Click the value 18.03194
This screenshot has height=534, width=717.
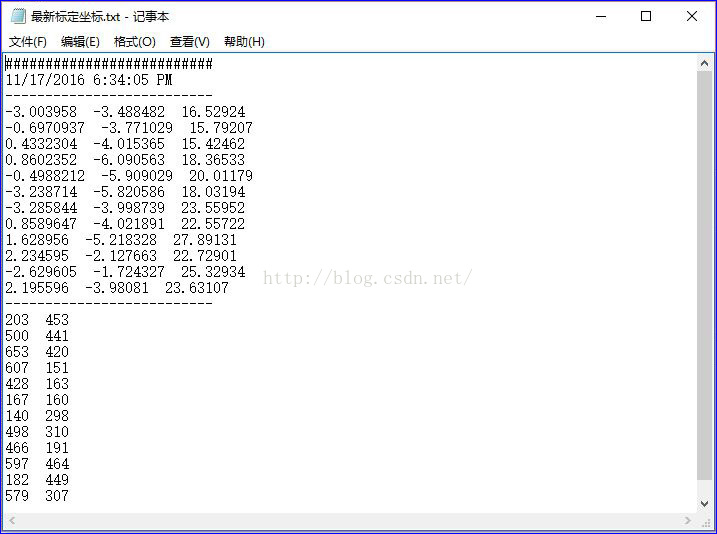click(x=213, y=192)
